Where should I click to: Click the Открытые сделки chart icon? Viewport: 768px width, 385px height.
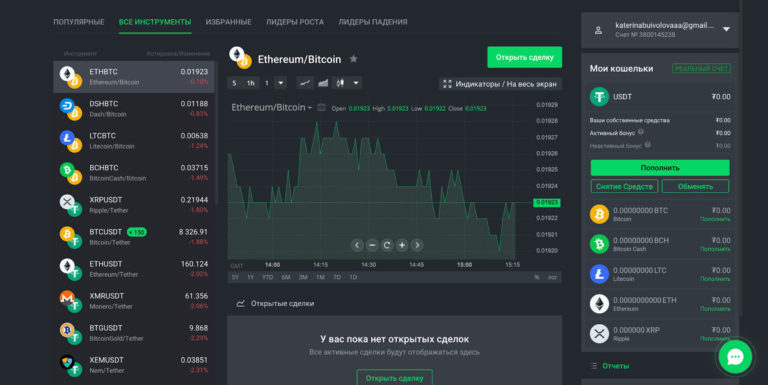[240, 304]
